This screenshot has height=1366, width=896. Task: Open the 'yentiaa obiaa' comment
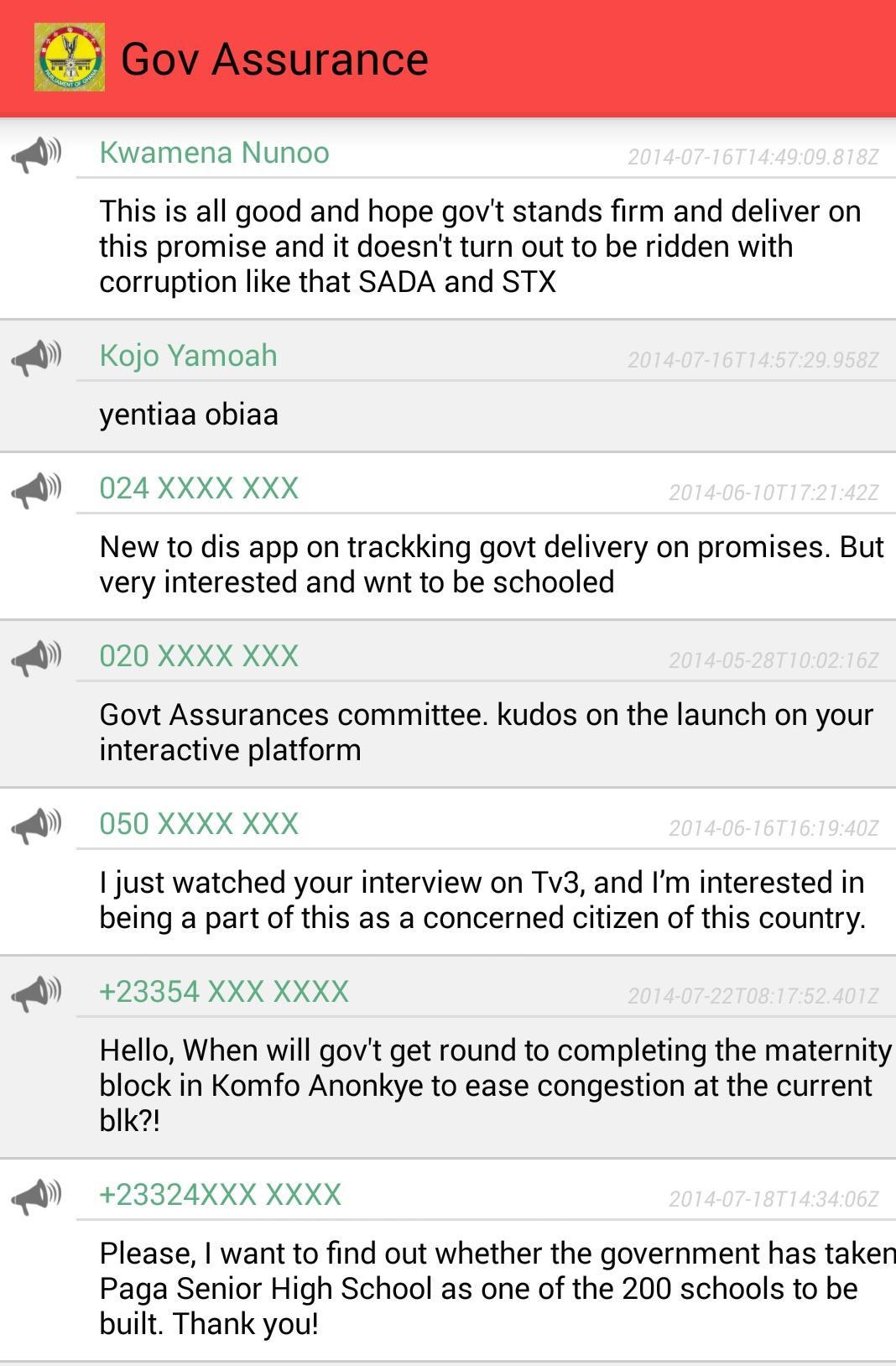point(189,414)
